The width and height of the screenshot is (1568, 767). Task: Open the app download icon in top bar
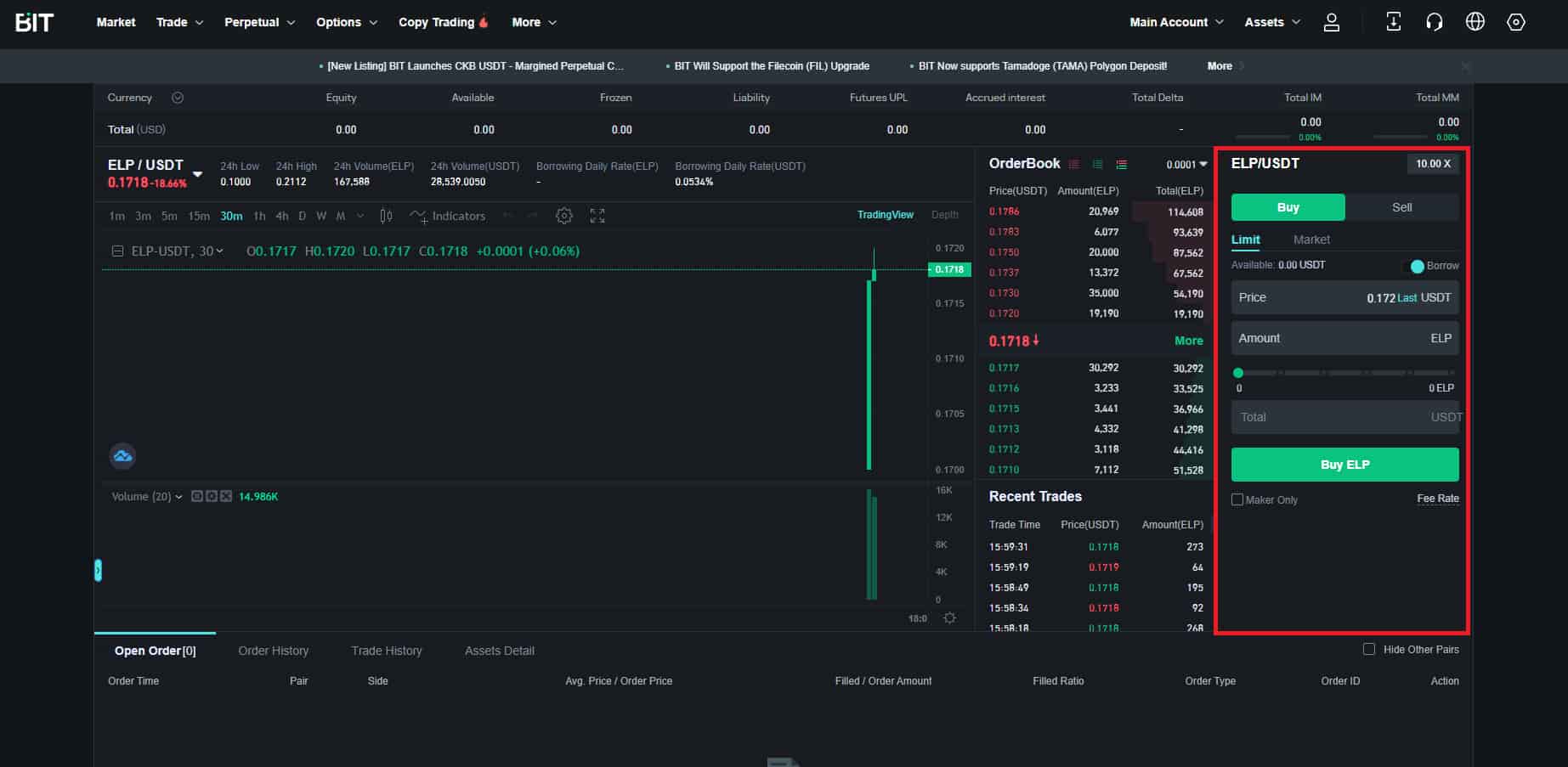[1393, 22]
